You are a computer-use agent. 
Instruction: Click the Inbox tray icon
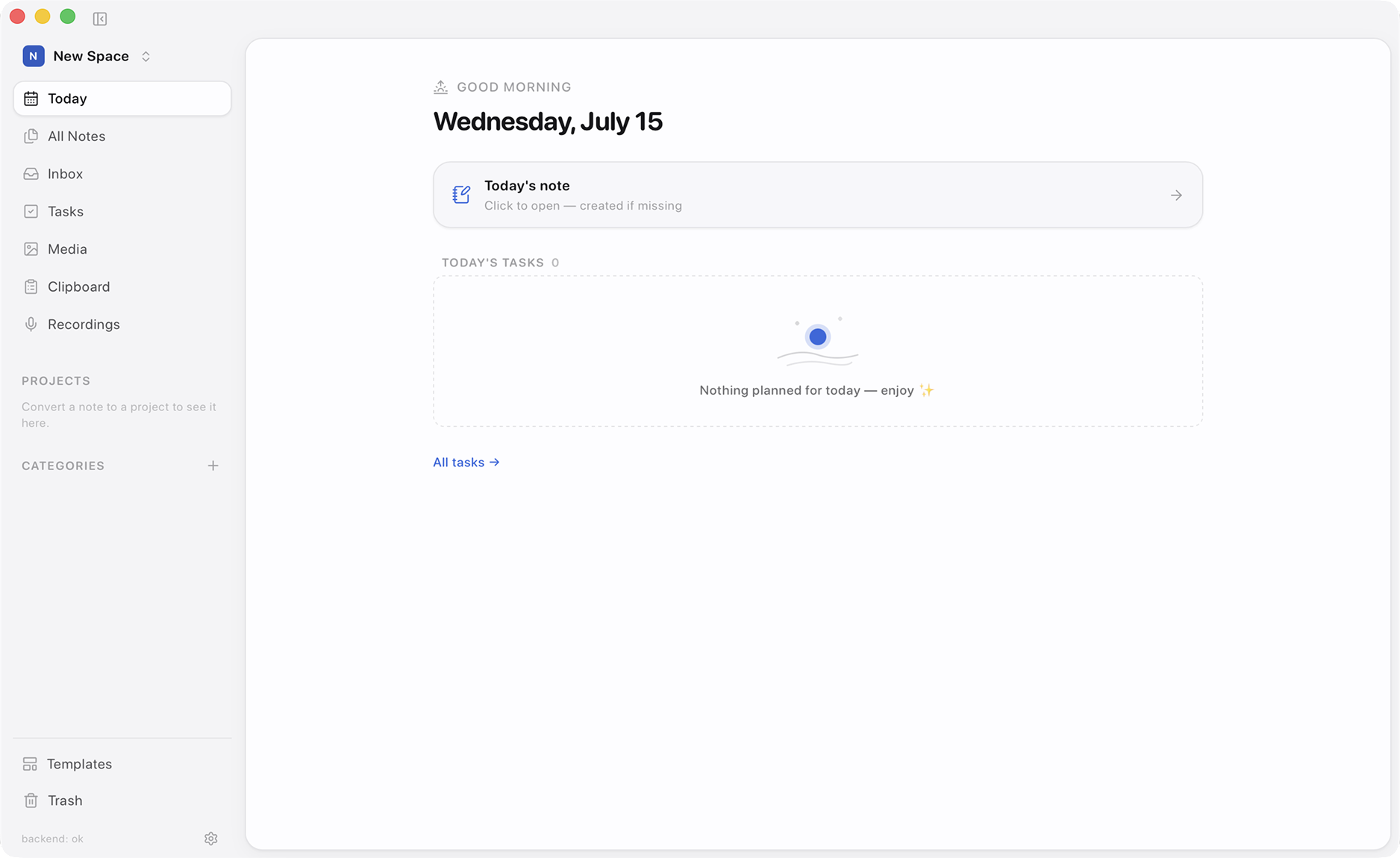pyautogui.click(x=31, y=174)
